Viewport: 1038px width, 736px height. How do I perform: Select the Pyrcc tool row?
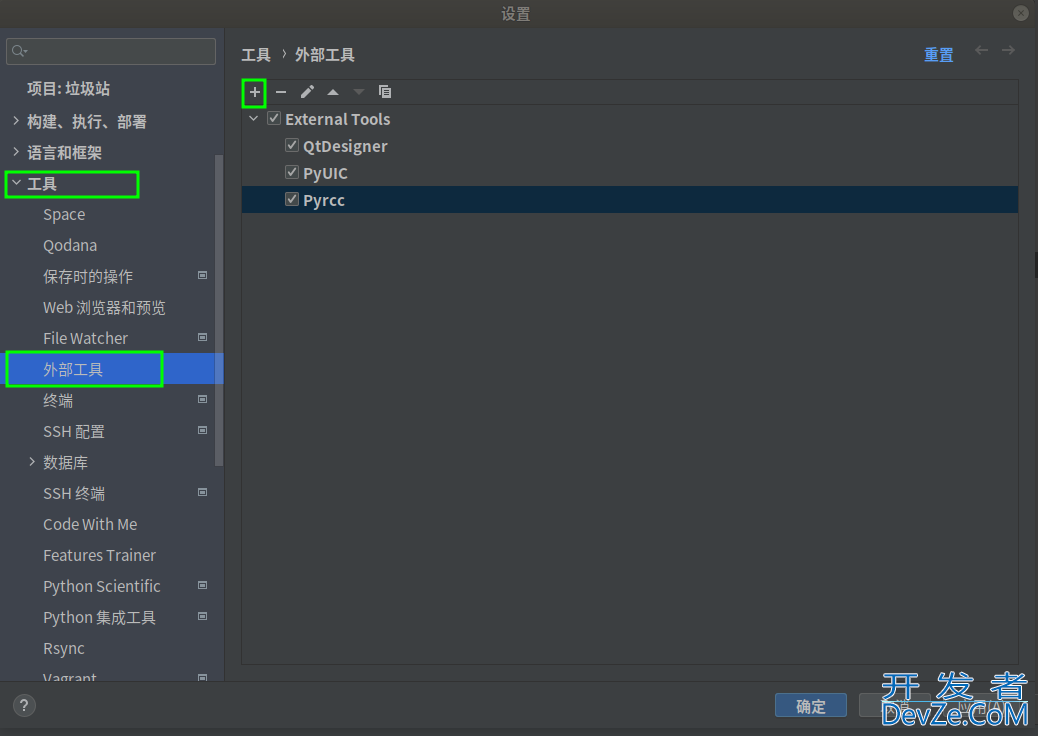coord(630,200)
